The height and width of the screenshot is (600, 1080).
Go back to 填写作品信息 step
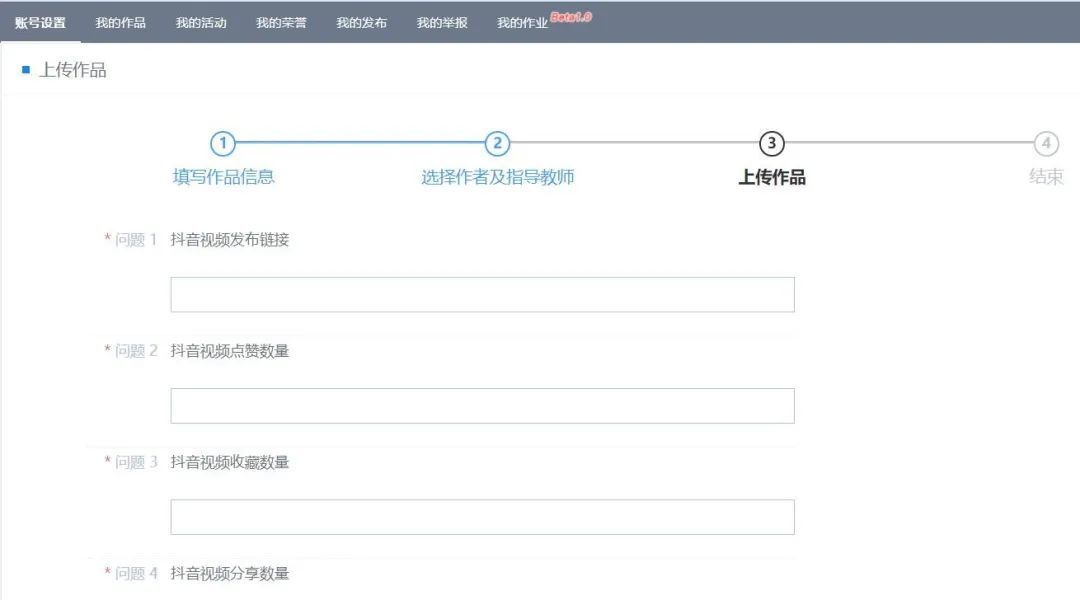point(223,177)
